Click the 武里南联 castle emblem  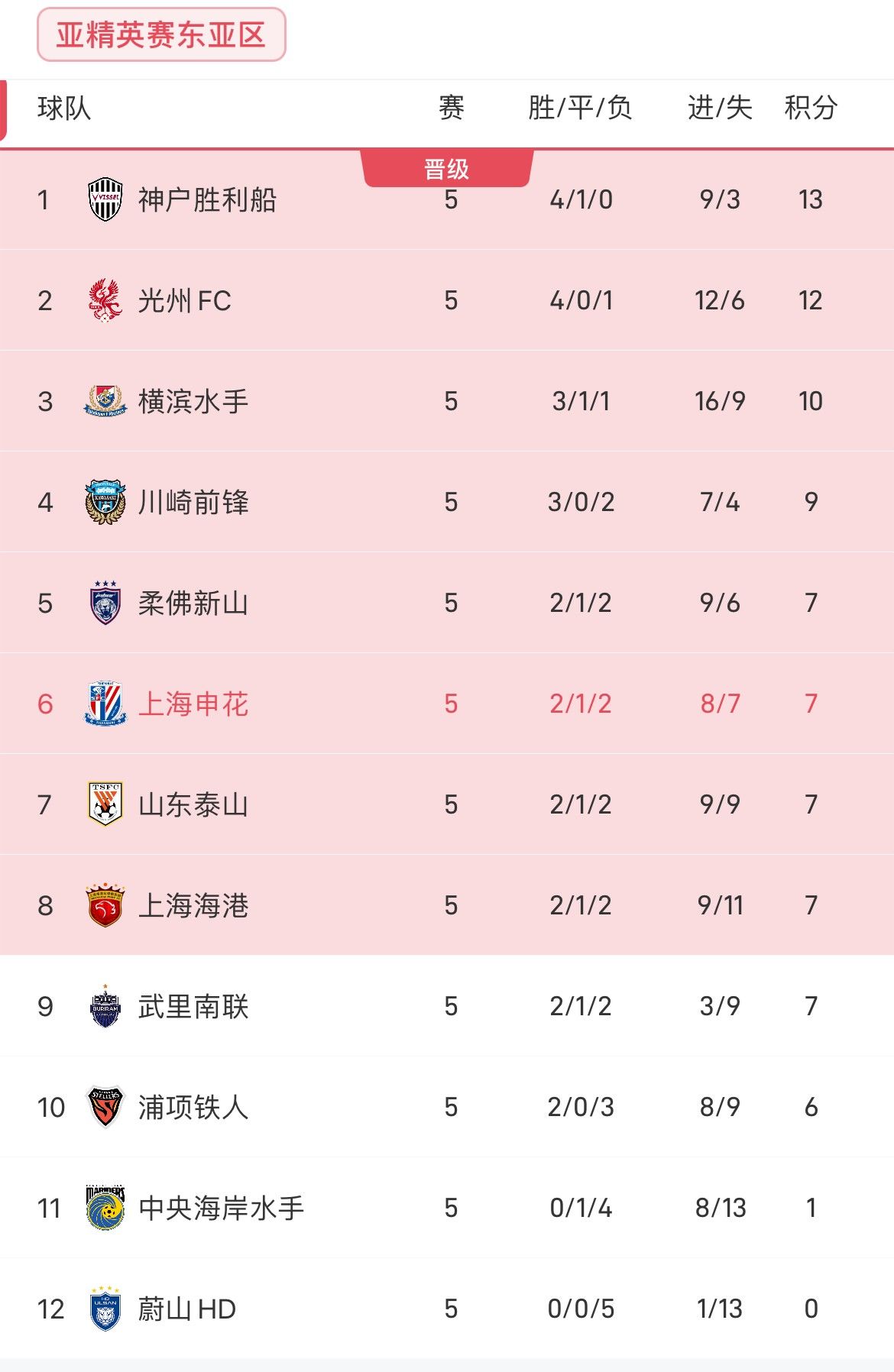(x=105, y=1006)
